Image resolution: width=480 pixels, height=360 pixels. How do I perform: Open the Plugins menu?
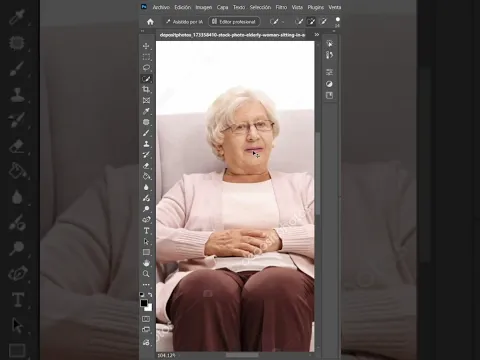pyautogui.click(x=316, y=7)
